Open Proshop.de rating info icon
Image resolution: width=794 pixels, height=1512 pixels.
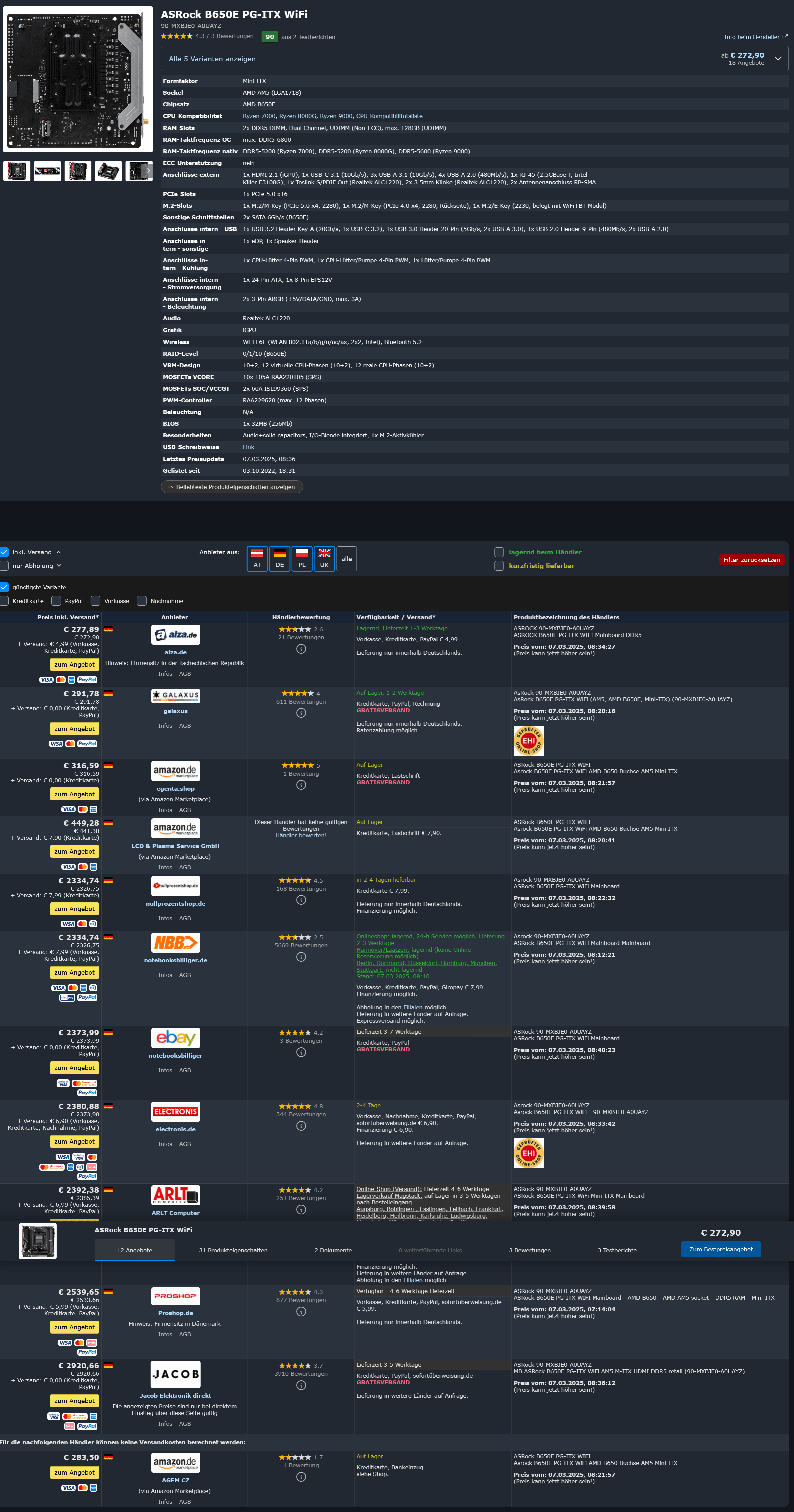[x=301, y=1312]
